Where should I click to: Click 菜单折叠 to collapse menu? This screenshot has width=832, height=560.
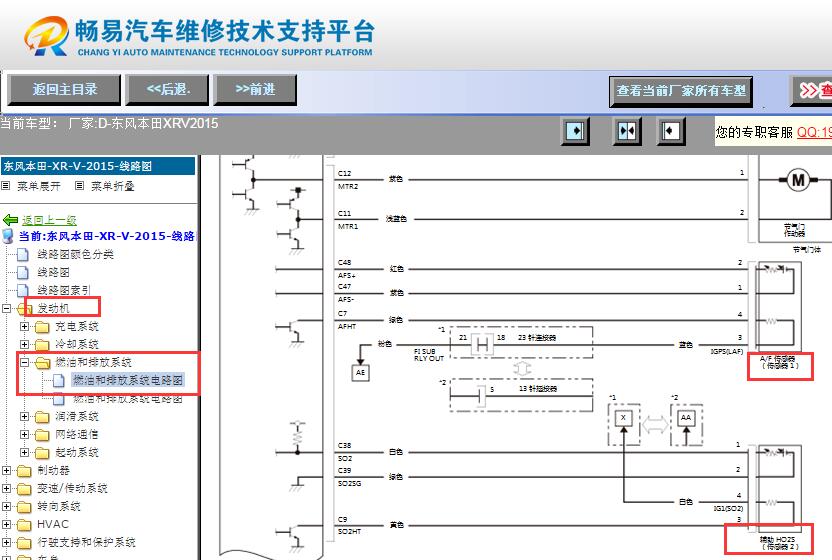click(112, 186)
